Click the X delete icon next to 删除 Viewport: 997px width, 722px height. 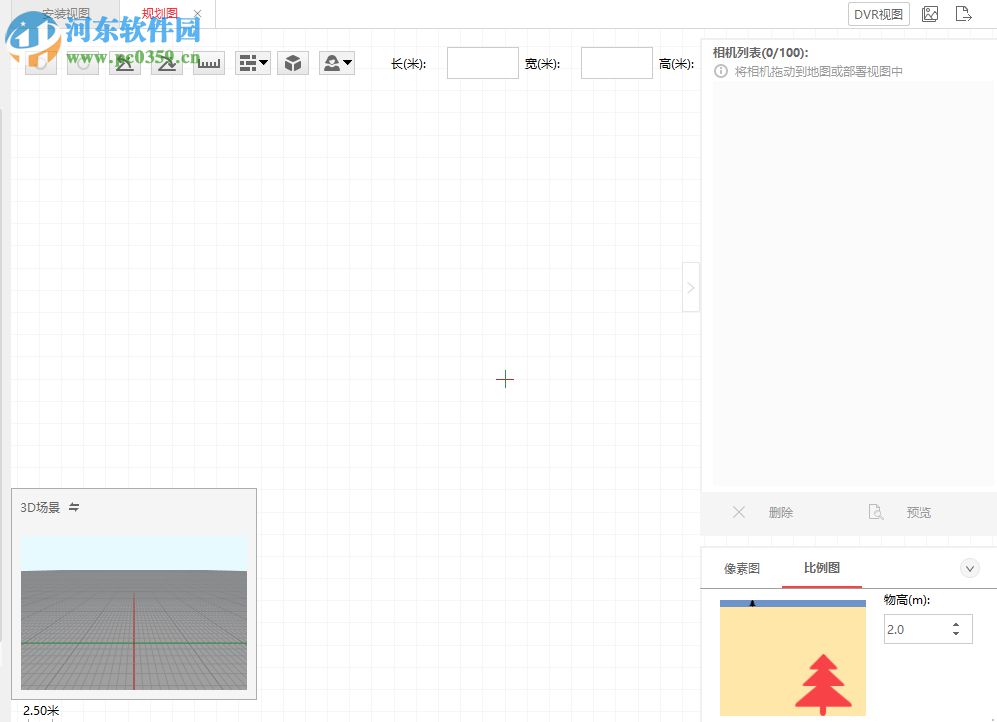point(738,512)
